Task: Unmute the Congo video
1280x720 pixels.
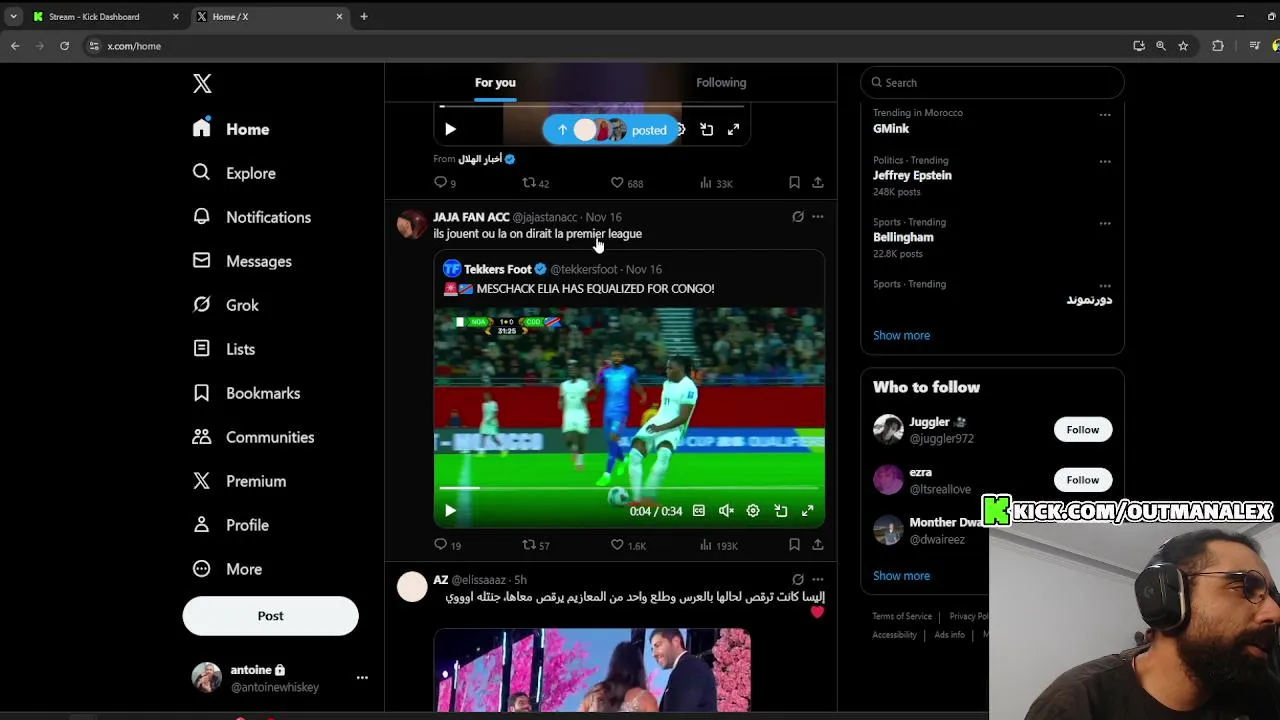Action: click(x=726, y=511)
